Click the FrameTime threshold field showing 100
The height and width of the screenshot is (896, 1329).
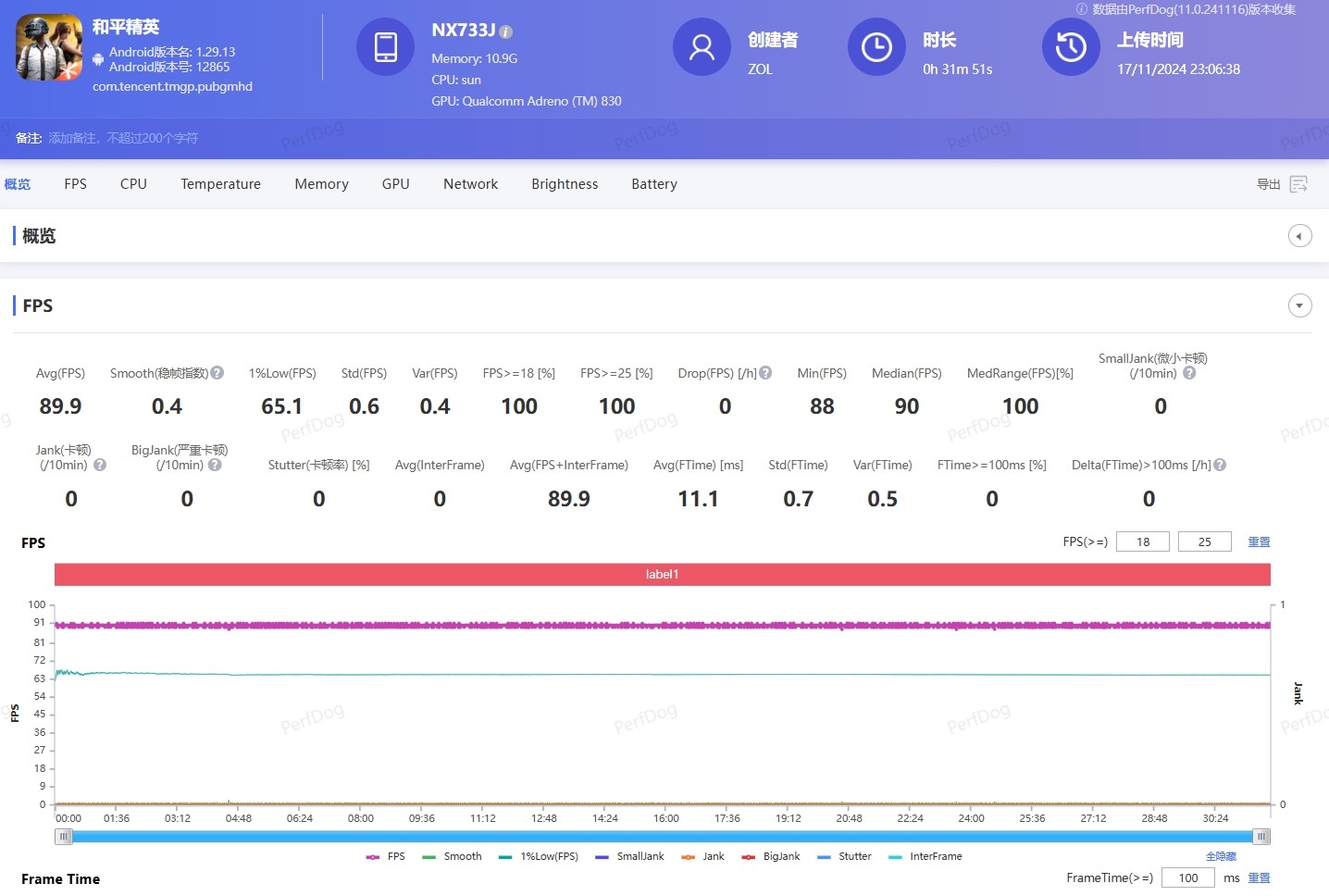(x=1188, y=877)
